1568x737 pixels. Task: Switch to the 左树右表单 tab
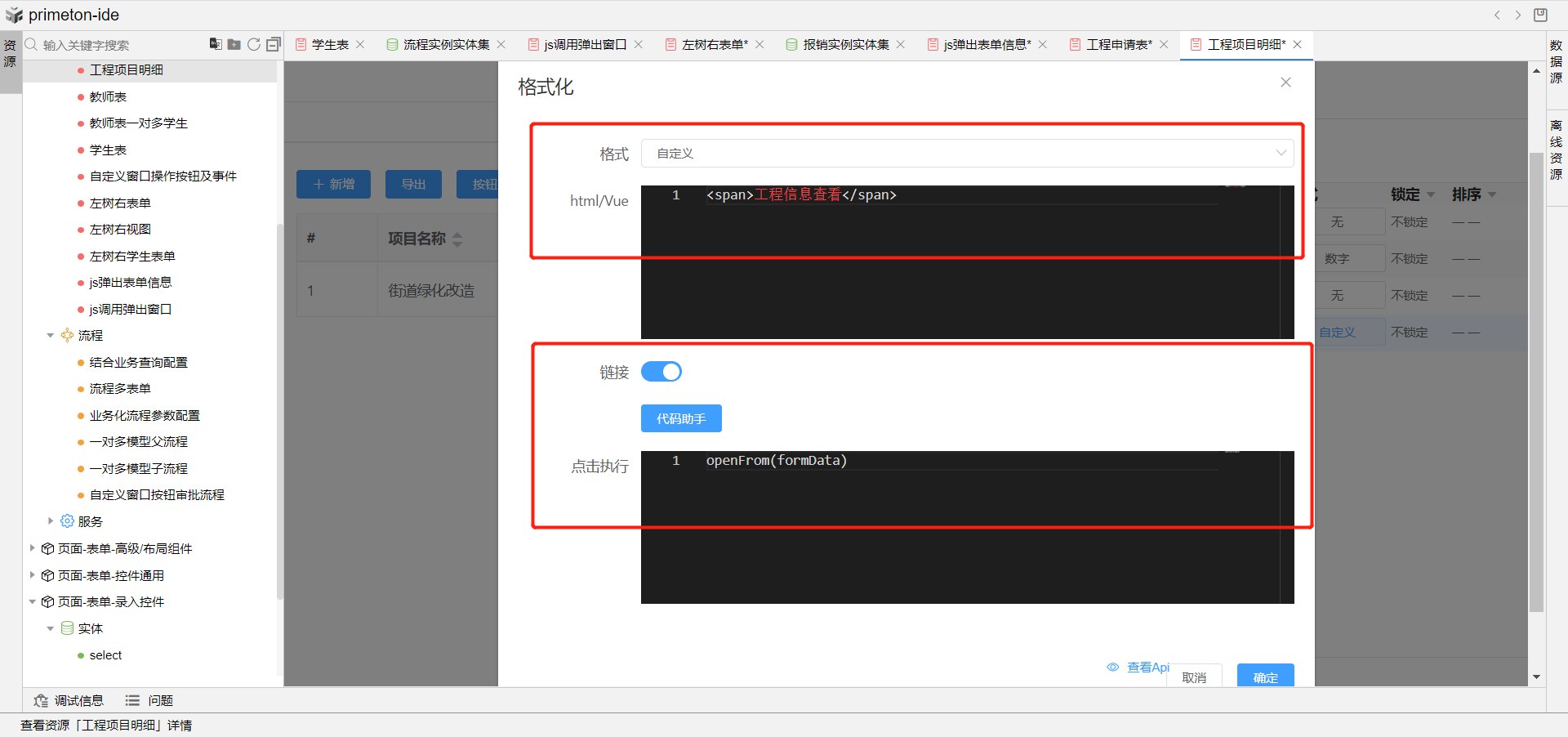tap(714, 44)
